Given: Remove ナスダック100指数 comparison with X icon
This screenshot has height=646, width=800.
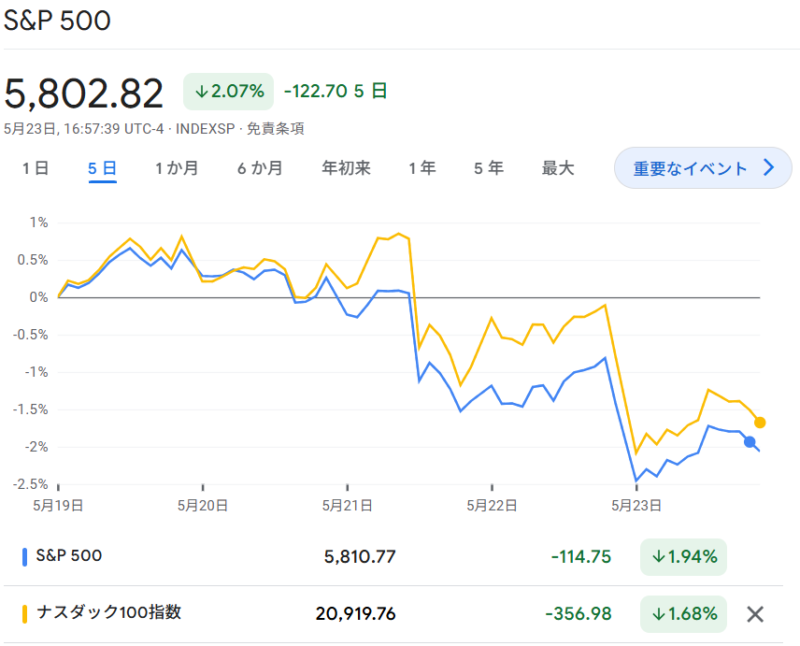Looking at the screenshot, I should coord(755,614).
